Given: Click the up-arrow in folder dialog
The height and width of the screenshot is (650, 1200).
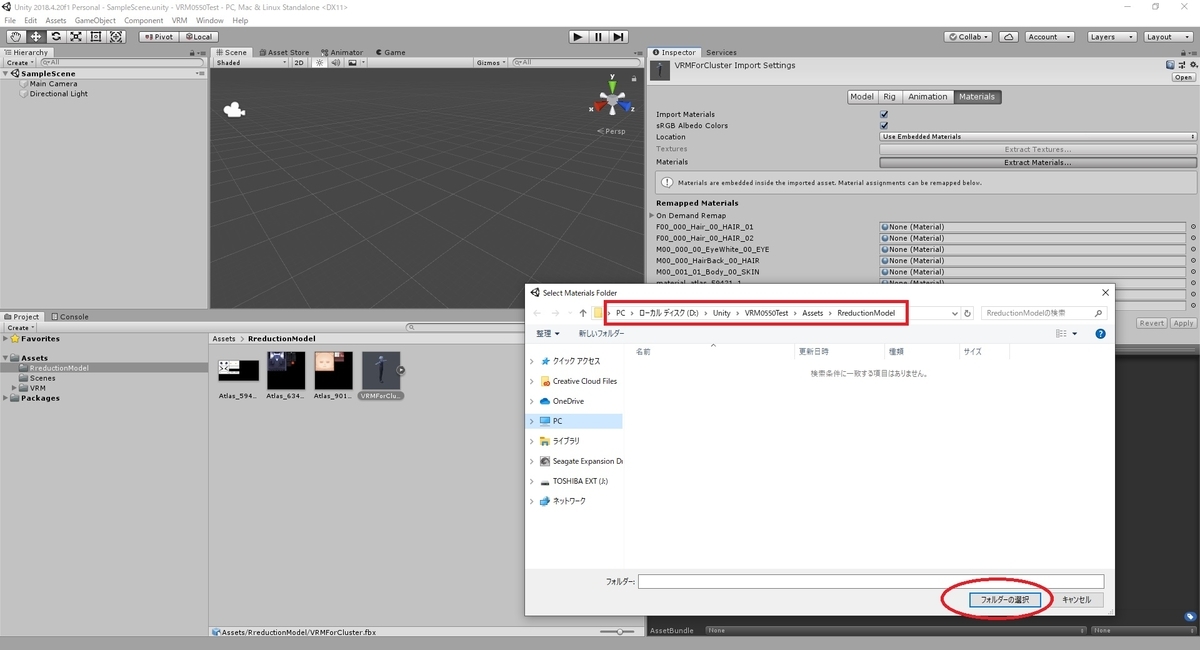Looking at the screenshot, I should tap(583, 313).
